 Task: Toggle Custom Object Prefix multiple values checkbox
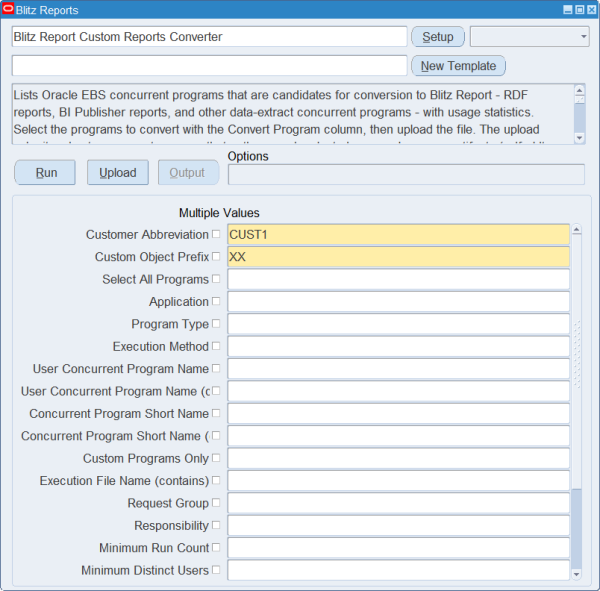(x=216, y=256)
